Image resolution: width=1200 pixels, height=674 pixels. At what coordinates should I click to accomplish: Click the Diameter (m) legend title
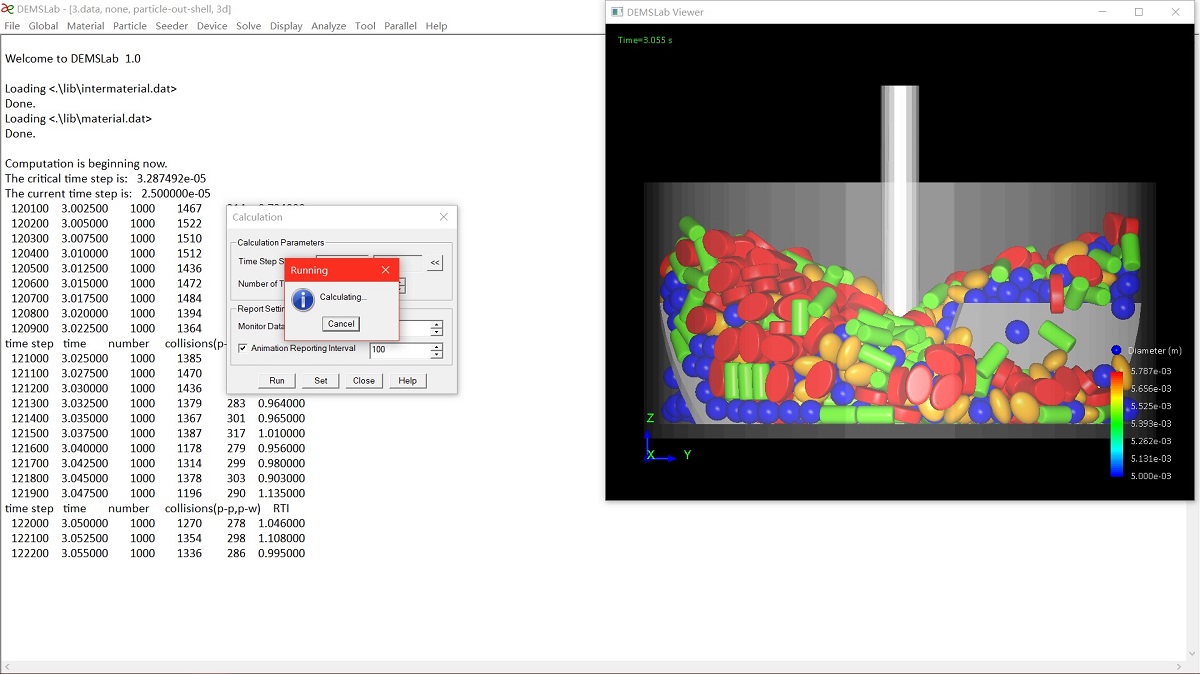click(x=1154, y=350)
